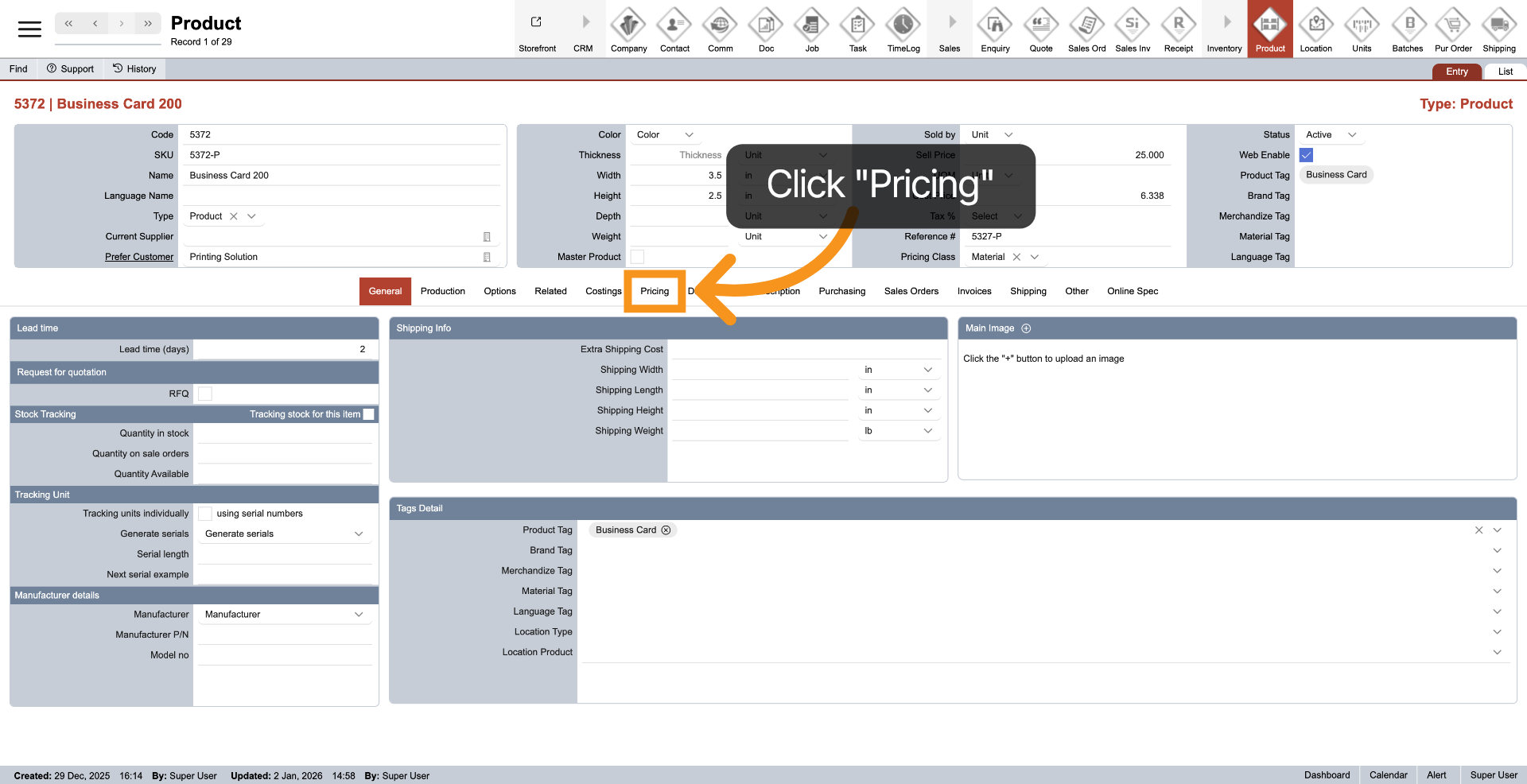Viewport: 1527px width, 784px height.
Task: Click the add Main Image plus icon
Action: pyautogui.click(x=1026, y=328)
